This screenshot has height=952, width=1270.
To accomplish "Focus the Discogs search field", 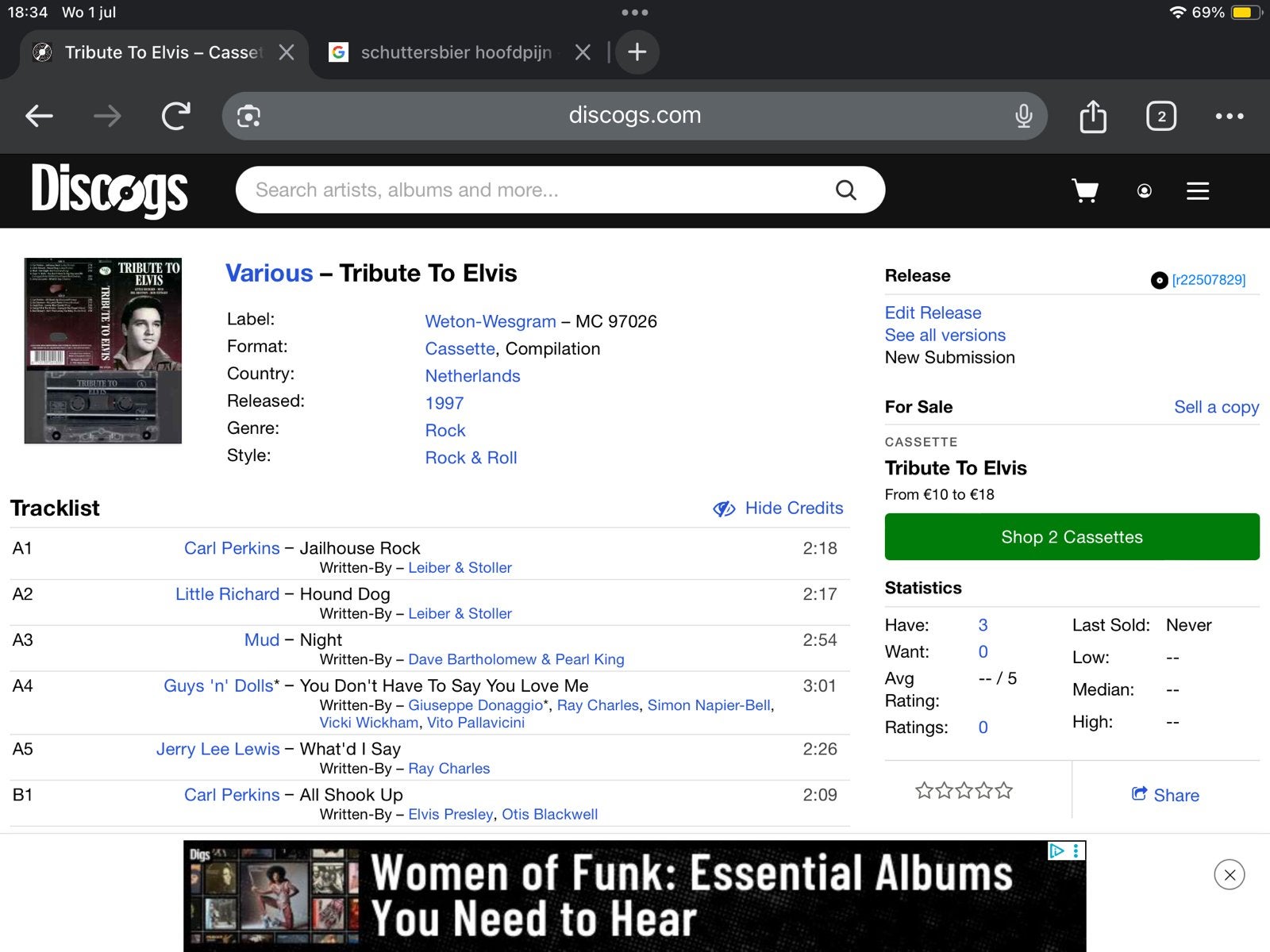I will (x=540, y=190).
